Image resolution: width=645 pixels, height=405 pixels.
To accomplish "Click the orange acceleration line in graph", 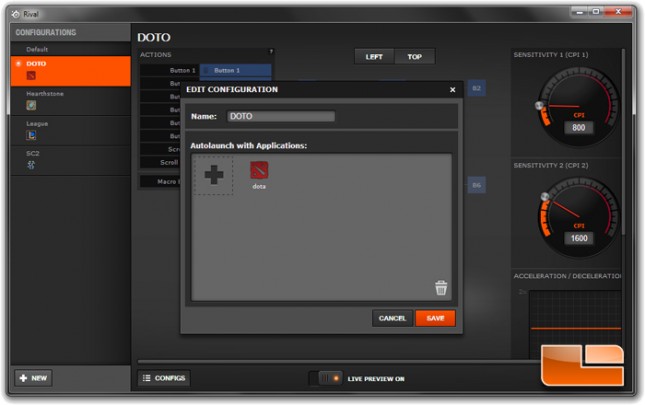I will coord(575,329).
